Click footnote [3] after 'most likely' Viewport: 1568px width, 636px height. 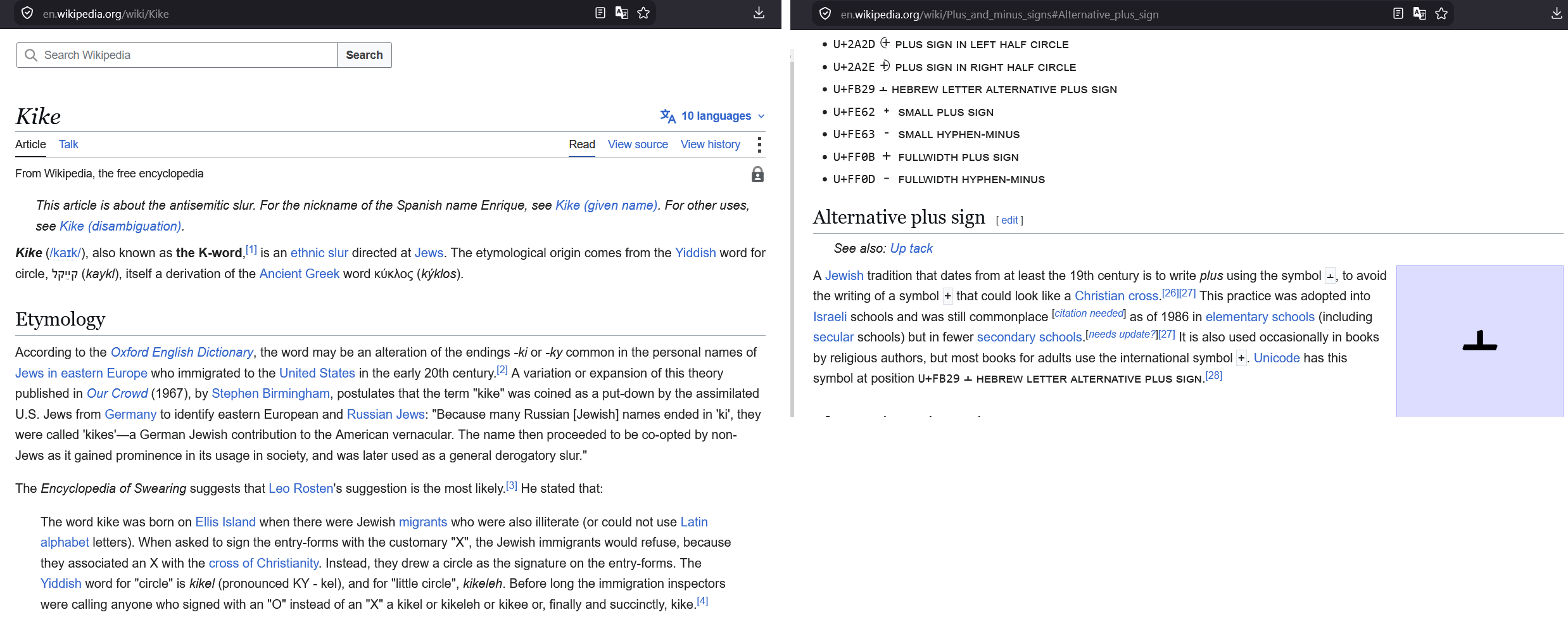pyautogui.click(x=512, y=485)
